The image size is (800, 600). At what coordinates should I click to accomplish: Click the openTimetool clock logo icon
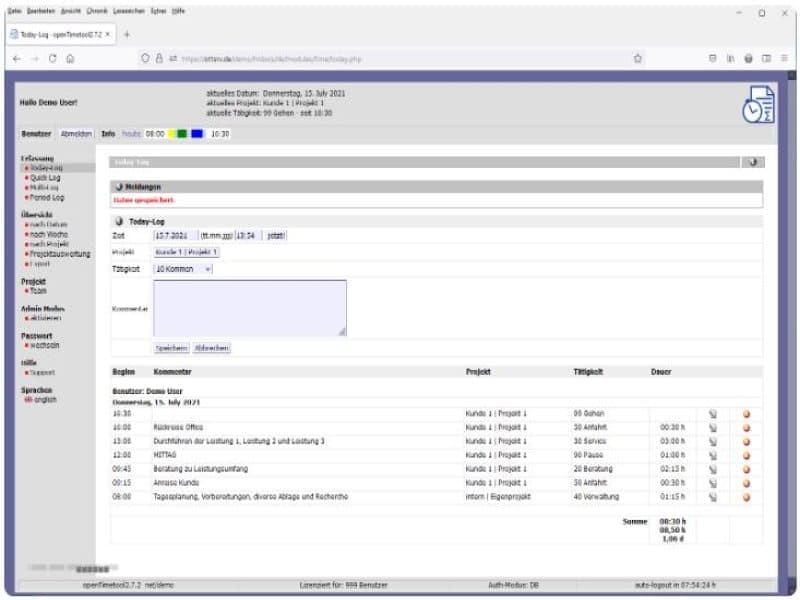pyautogui.click(x=758, y=105)
